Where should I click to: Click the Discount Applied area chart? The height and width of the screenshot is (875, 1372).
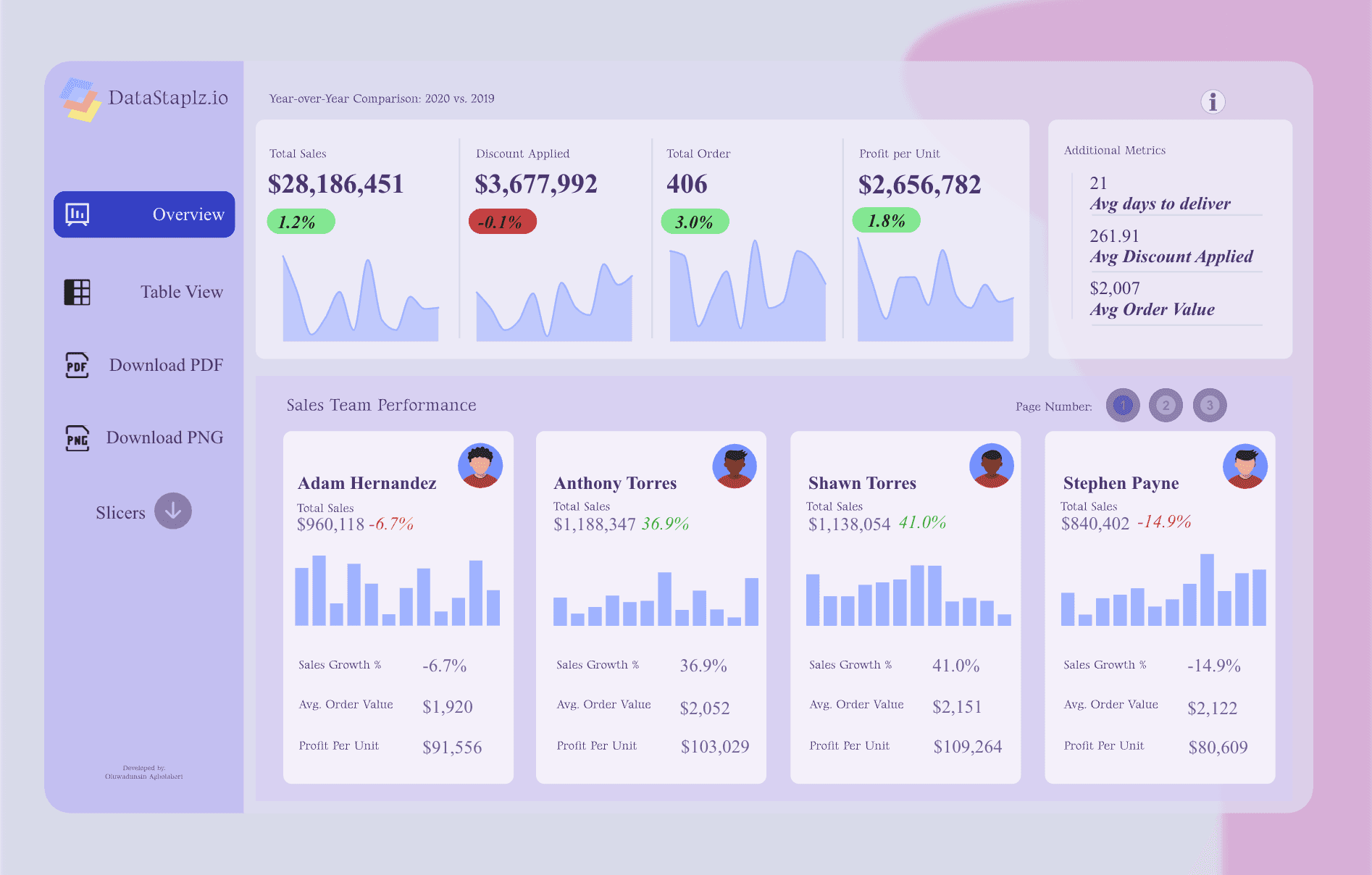[x=554, y=303]
